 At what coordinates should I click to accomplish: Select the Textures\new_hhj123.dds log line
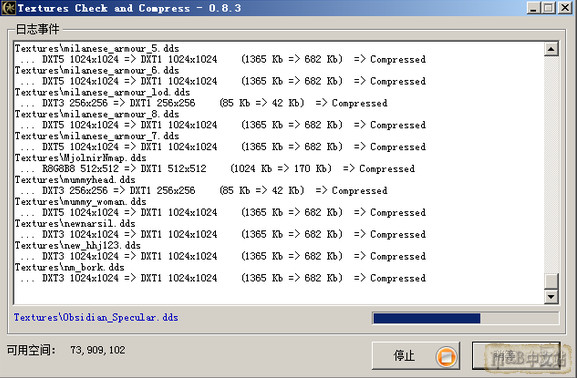78,245
